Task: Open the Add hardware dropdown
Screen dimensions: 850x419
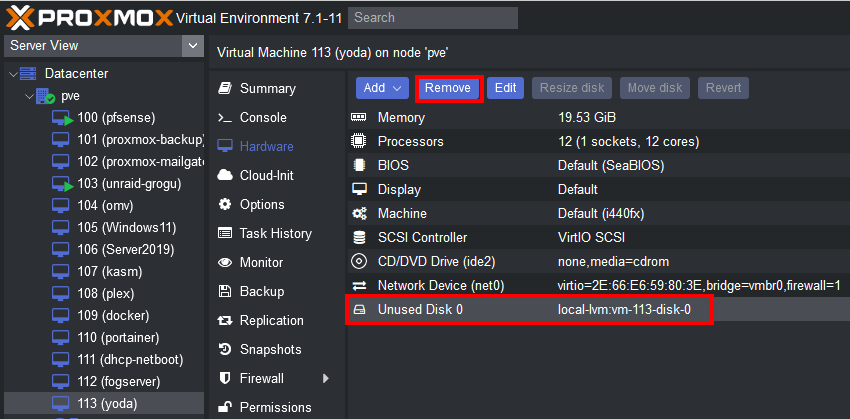Action: tap(382, 88)
